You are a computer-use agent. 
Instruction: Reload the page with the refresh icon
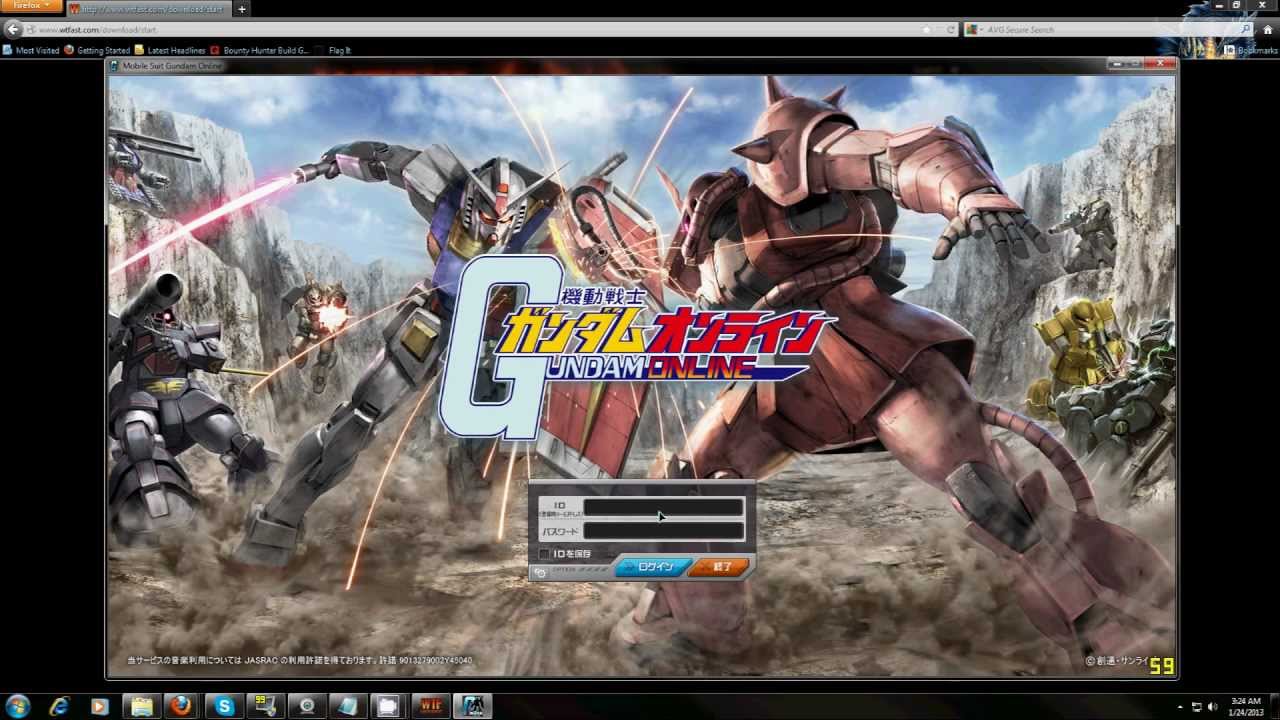950,30
